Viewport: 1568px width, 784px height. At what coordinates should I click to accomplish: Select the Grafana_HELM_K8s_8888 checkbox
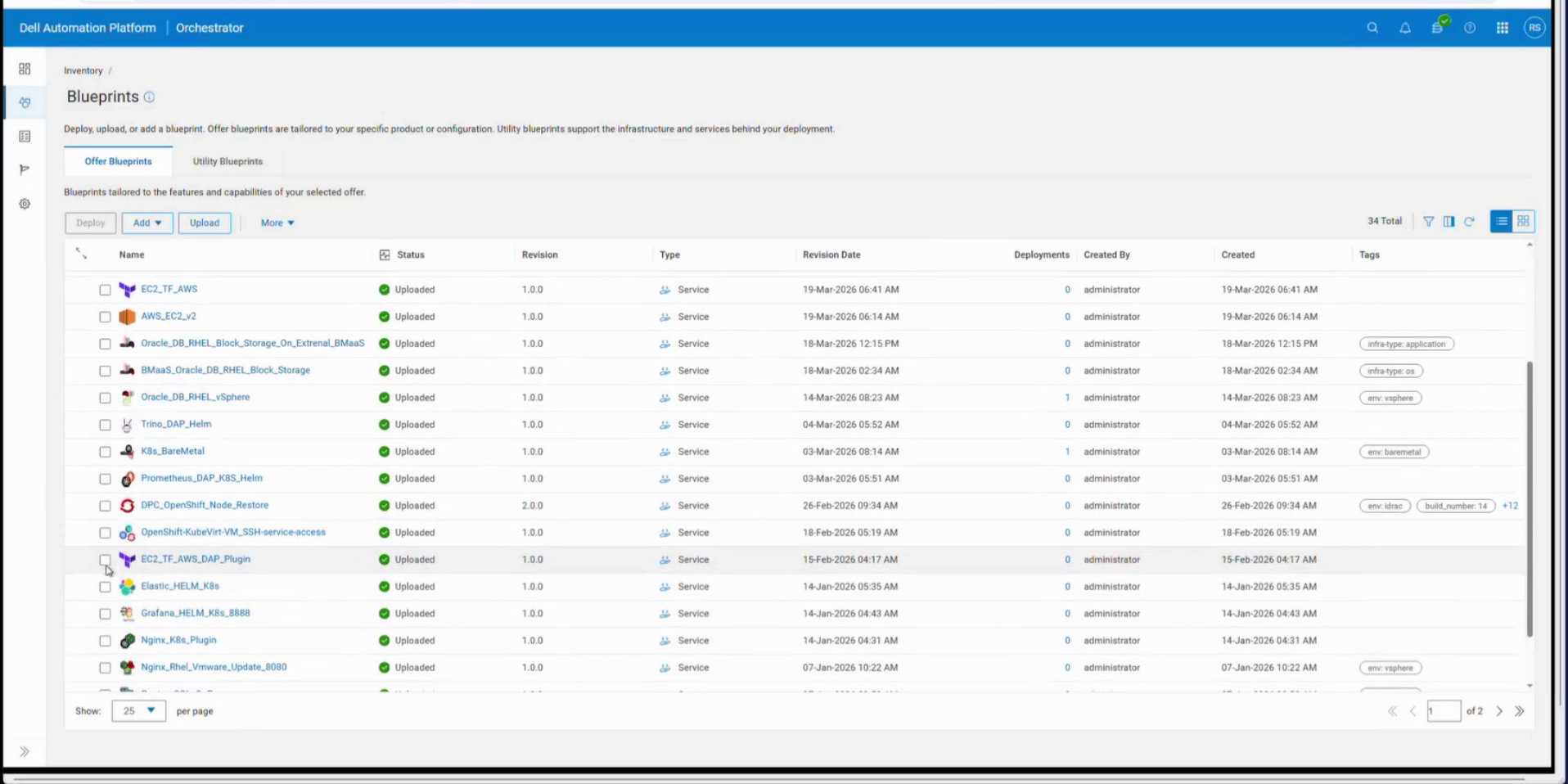(x=105, y=614)
